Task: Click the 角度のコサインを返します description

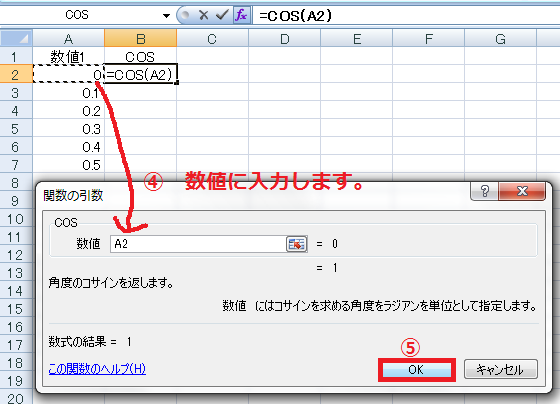Action: [111, 283]
